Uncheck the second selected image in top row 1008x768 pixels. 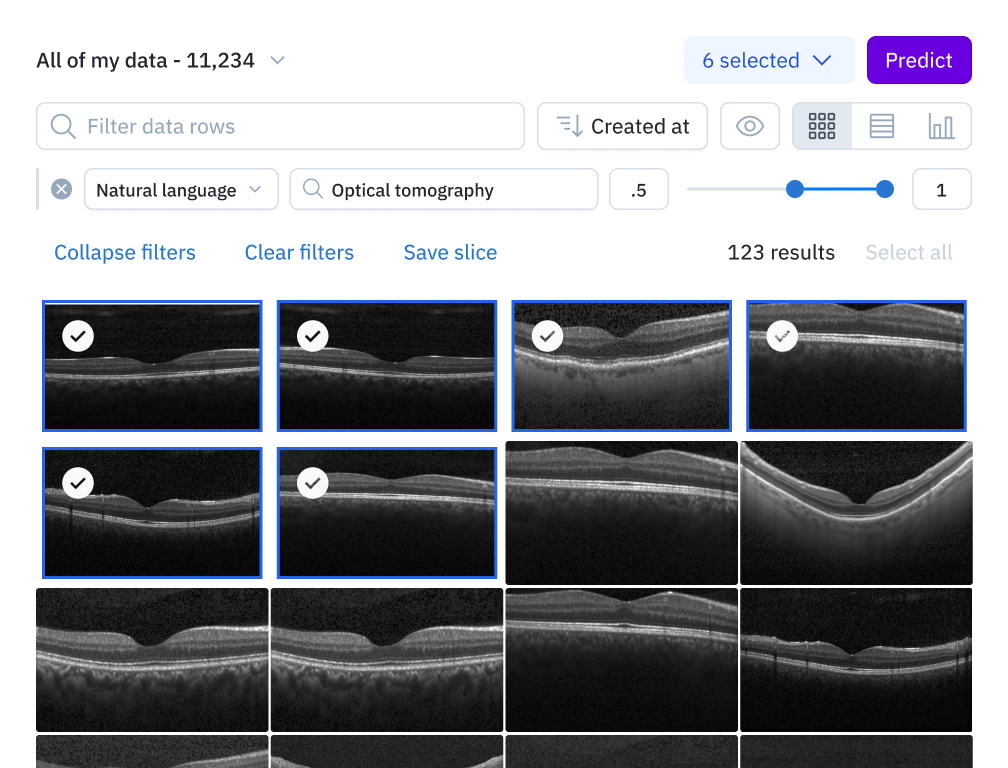tap(312, 336)
